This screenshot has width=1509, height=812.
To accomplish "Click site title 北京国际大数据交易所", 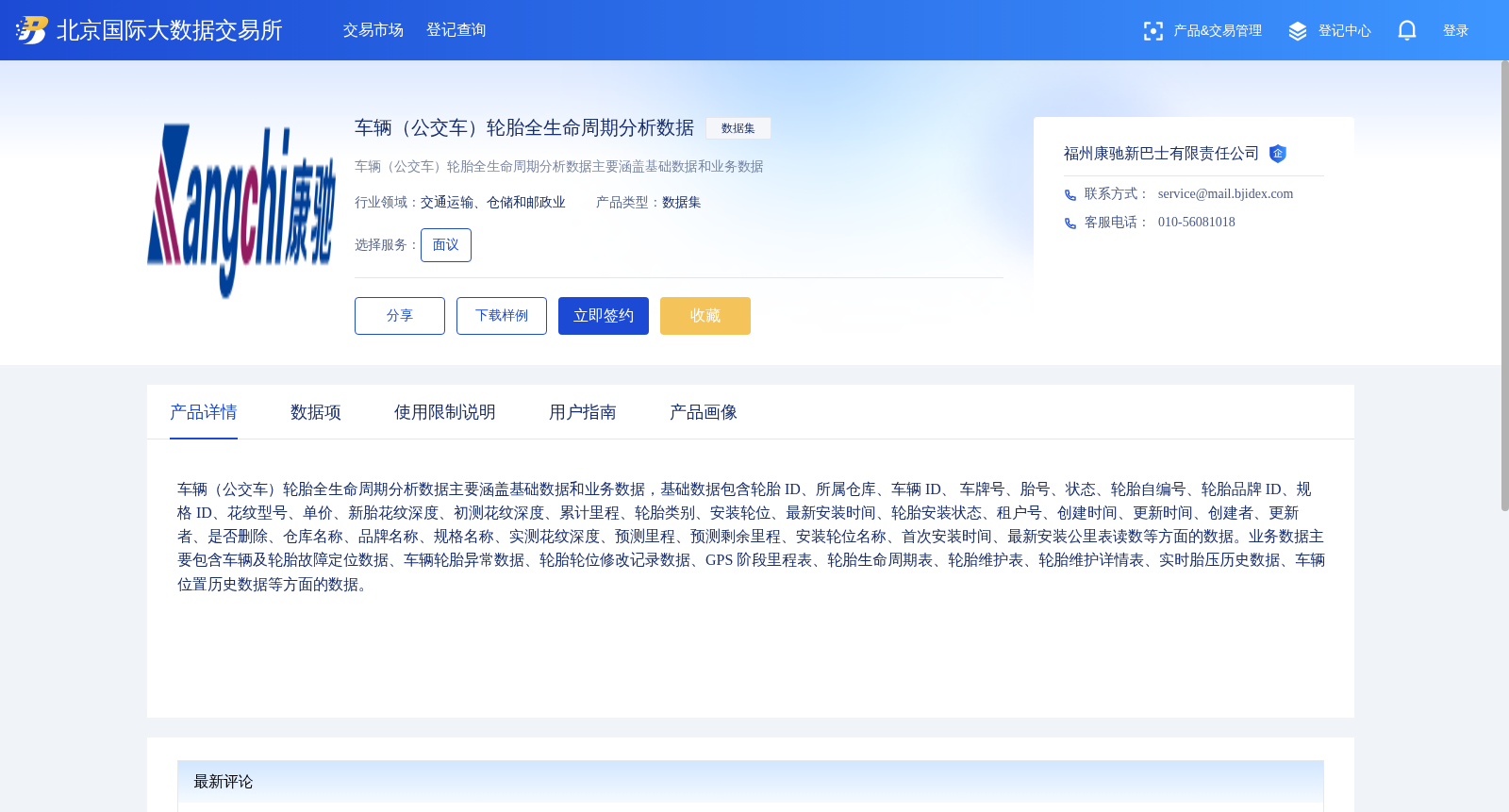I will point(170,30).
